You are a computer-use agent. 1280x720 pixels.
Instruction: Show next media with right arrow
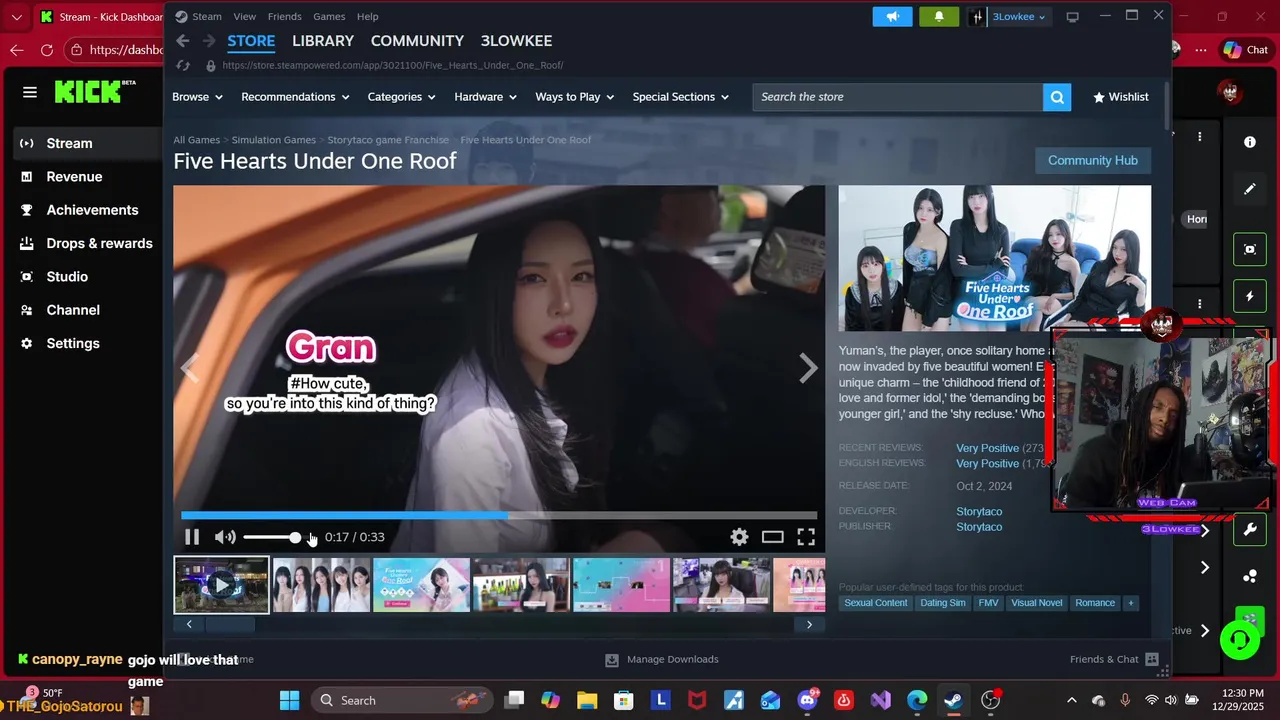coord(808,368)
